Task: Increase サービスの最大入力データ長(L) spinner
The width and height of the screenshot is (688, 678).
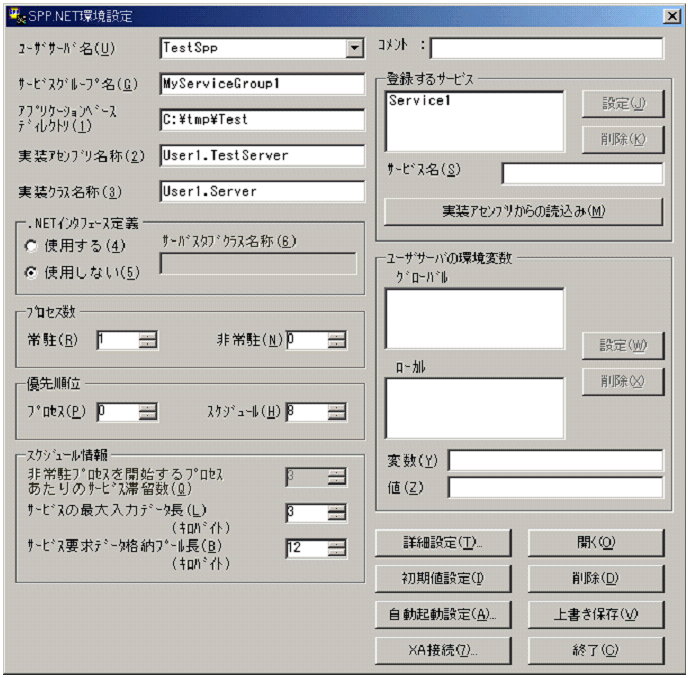Action: (x=337, y=508)
